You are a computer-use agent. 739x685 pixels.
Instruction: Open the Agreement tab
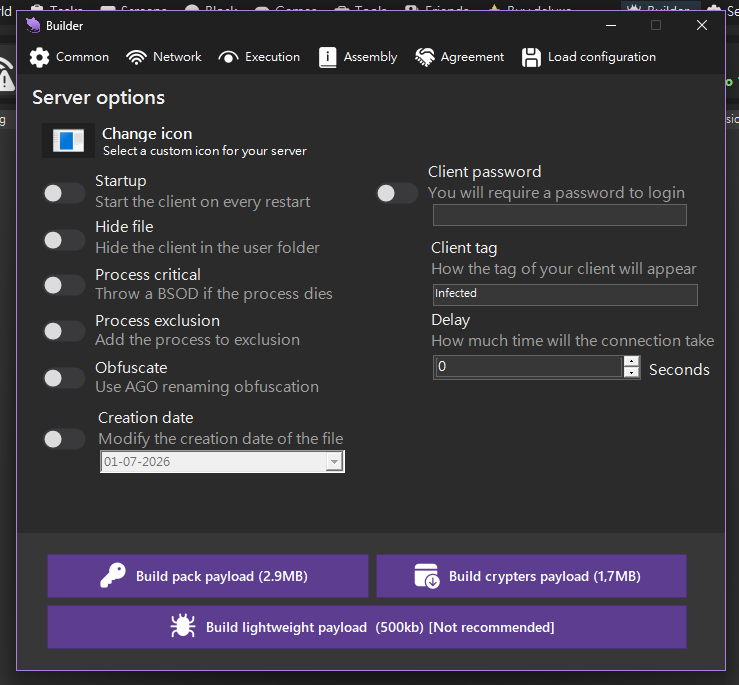[x=460, y=57]
